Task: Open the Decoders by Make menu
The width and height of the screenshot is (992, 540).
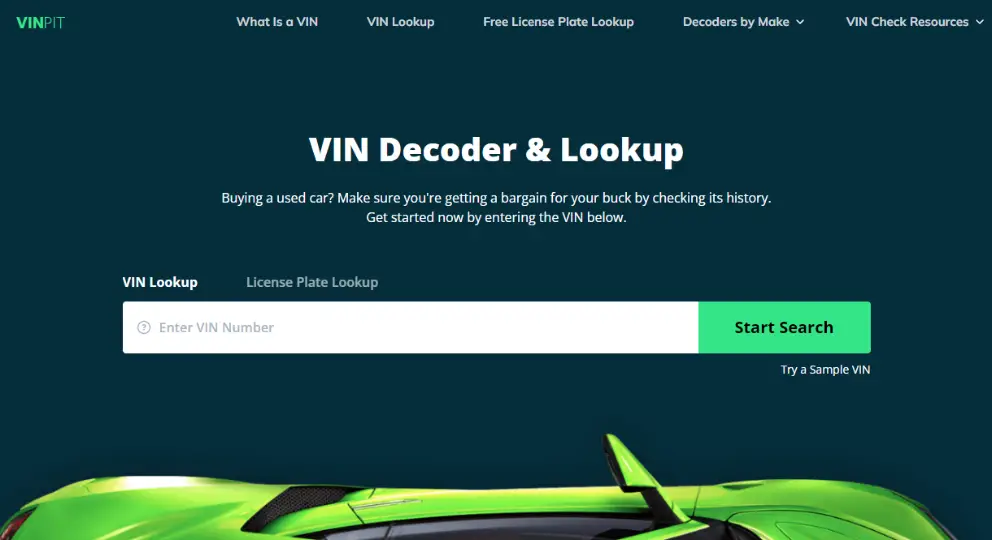Action: [743, 22]
